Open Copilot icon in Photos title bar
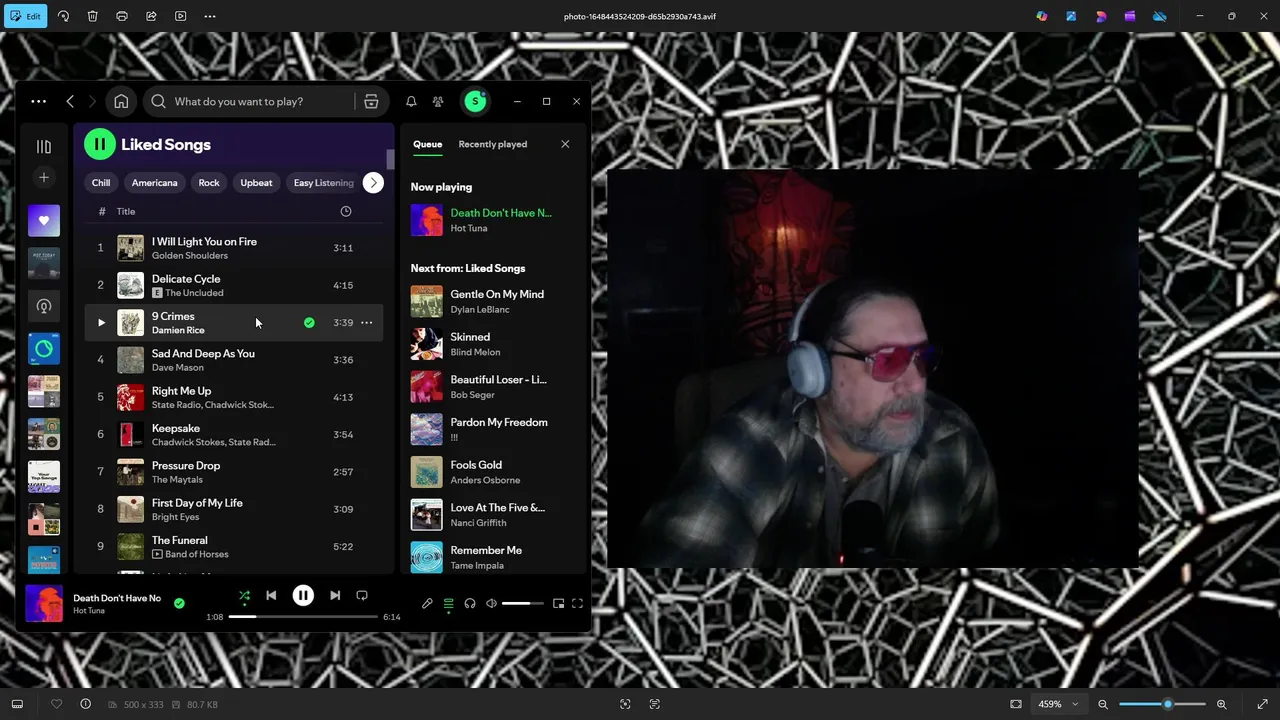This screenshot has width=1280, height=720. tap(1042, 16)
